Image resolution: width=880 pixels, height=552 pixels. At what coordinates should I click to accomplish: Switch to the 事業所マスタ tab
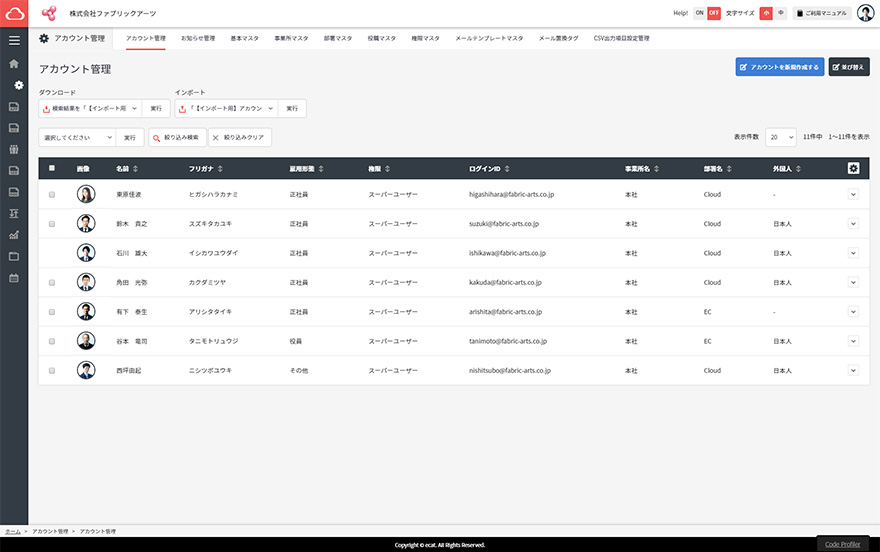291,38
